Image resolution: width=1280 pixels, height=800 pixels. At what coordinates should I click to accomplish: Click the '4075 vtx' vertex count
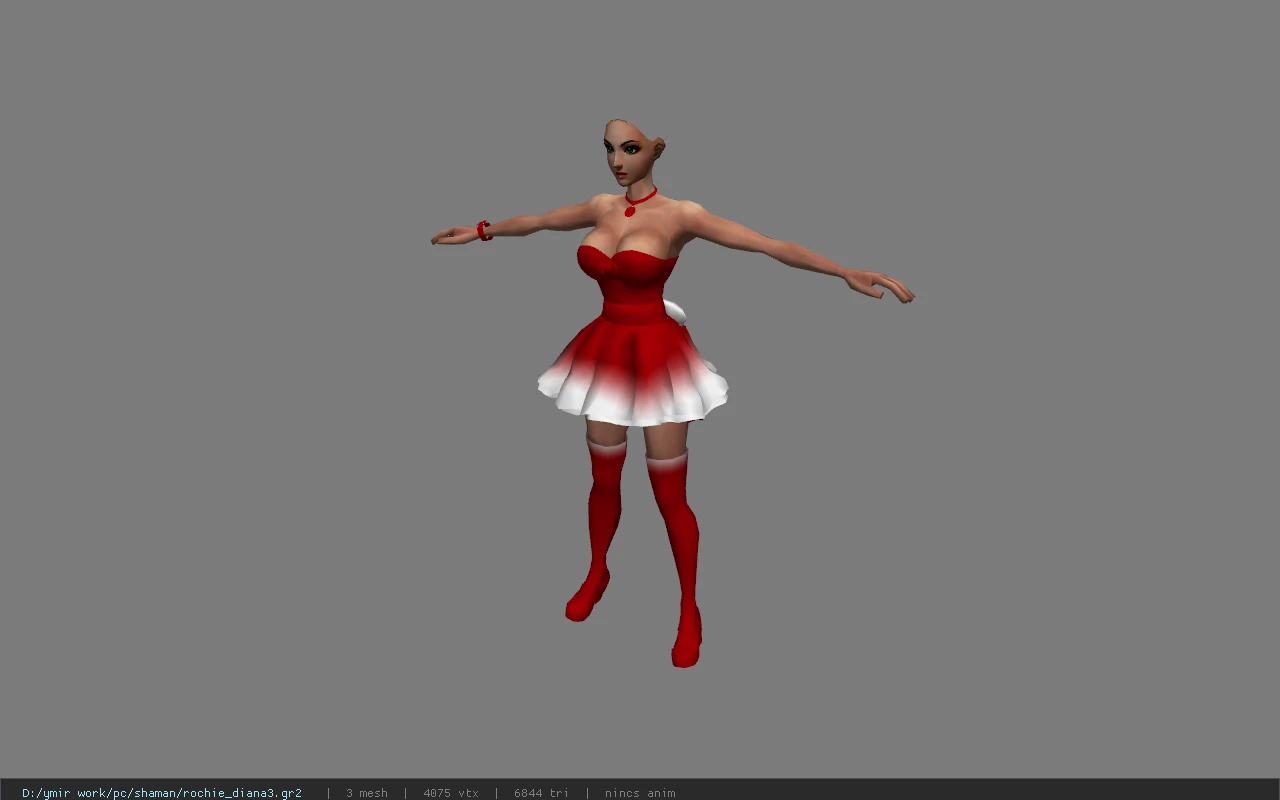pyautogui.click(x=451, y=793)
